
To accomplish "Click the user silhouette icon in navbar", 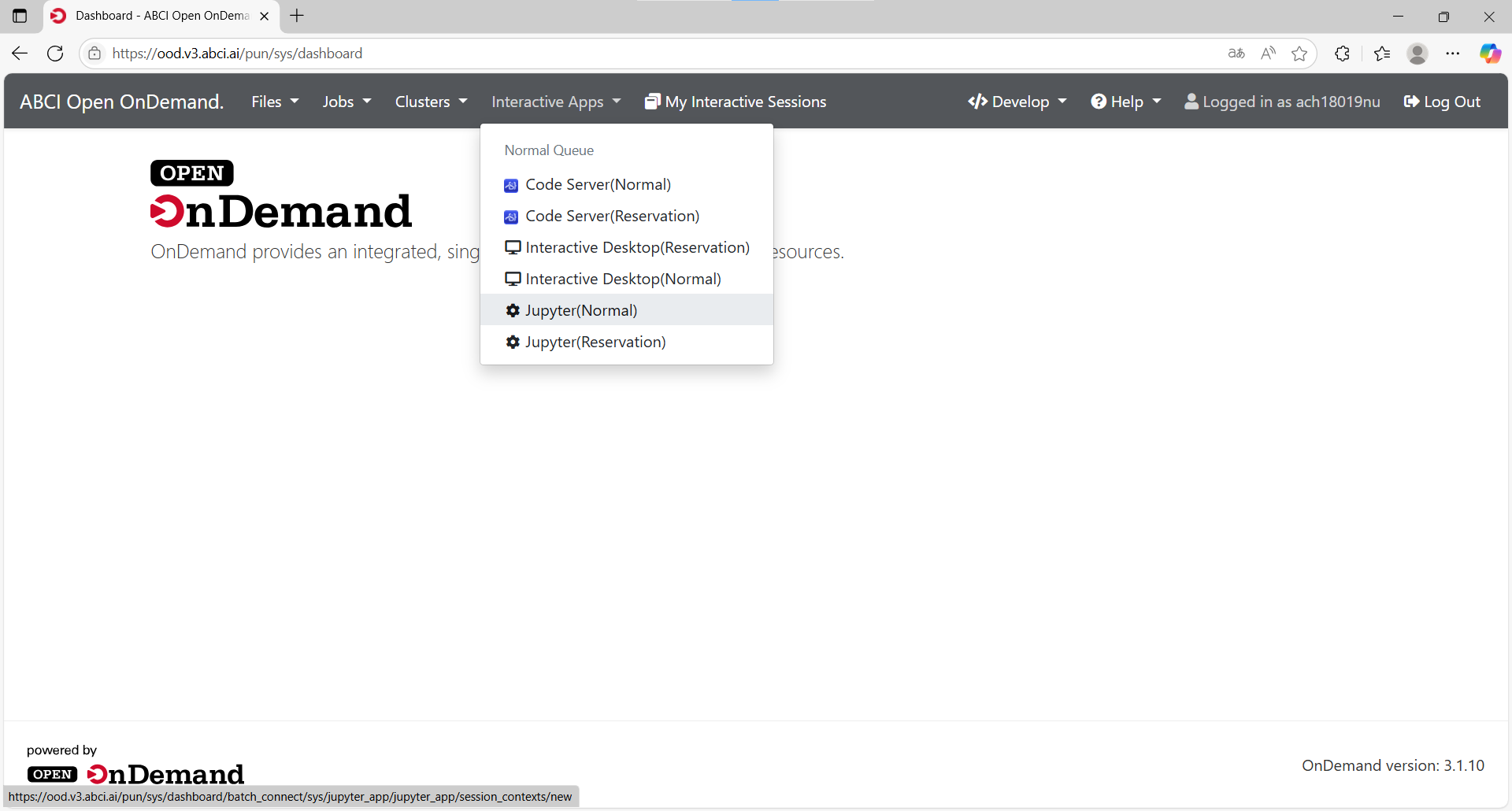I will pos(1191,102).
